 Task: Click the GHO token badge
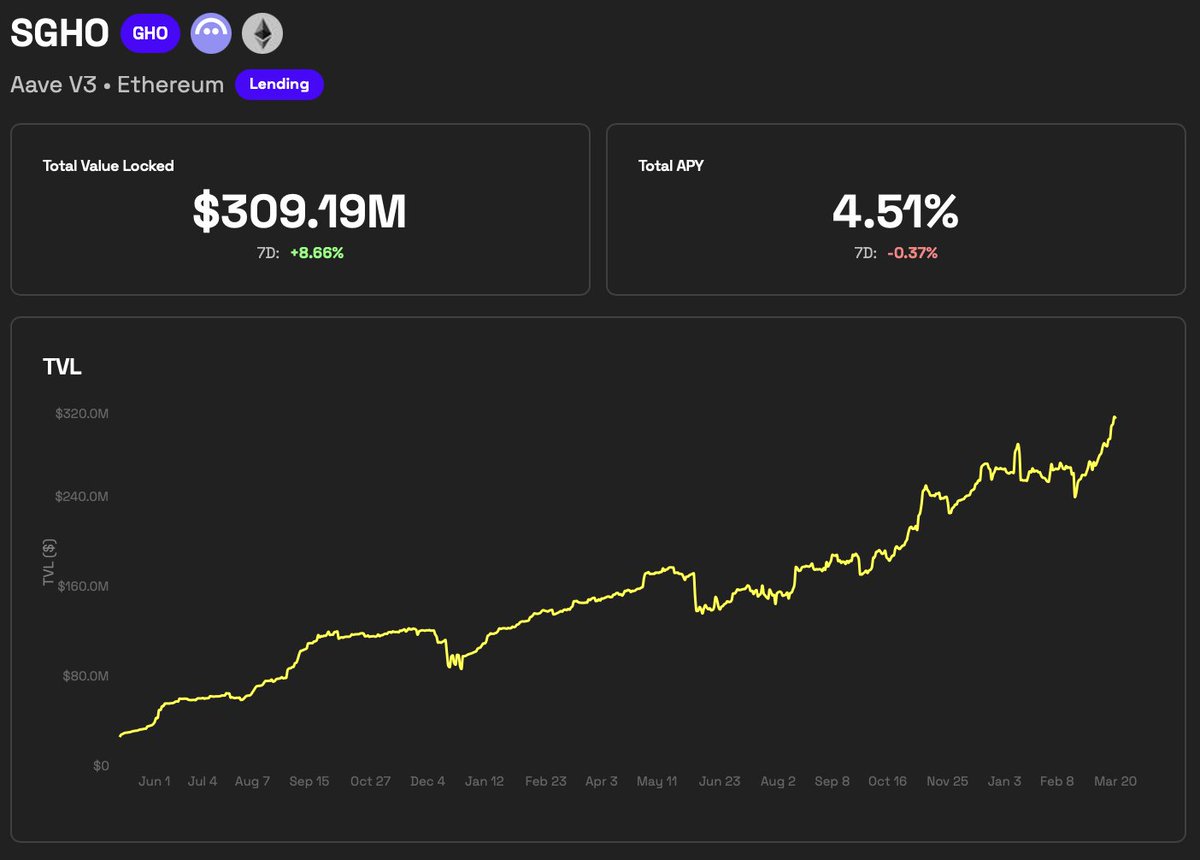click(150, 33)
